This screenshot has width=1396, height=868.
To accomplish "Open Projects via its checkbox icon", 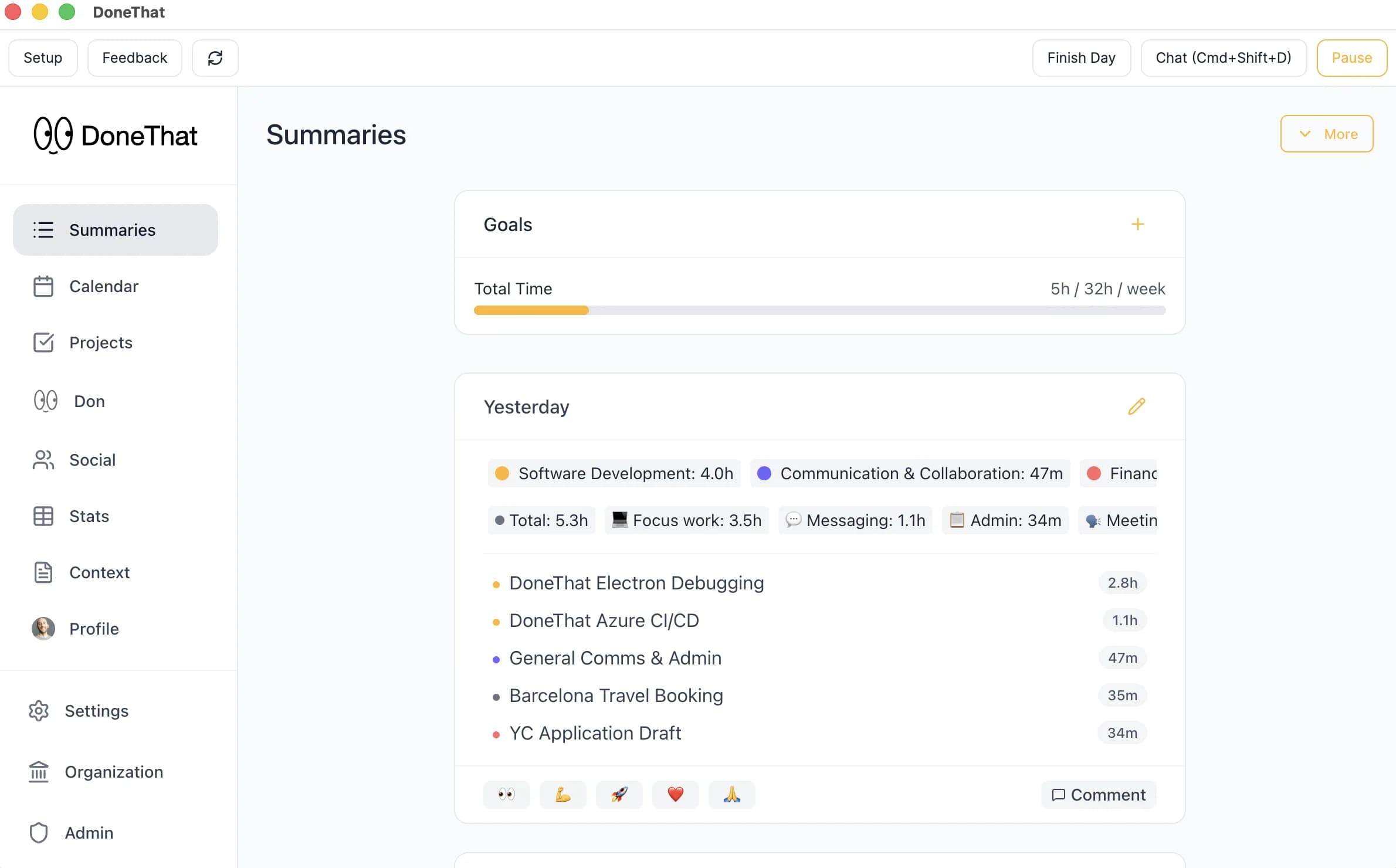I will coord(43,343).
